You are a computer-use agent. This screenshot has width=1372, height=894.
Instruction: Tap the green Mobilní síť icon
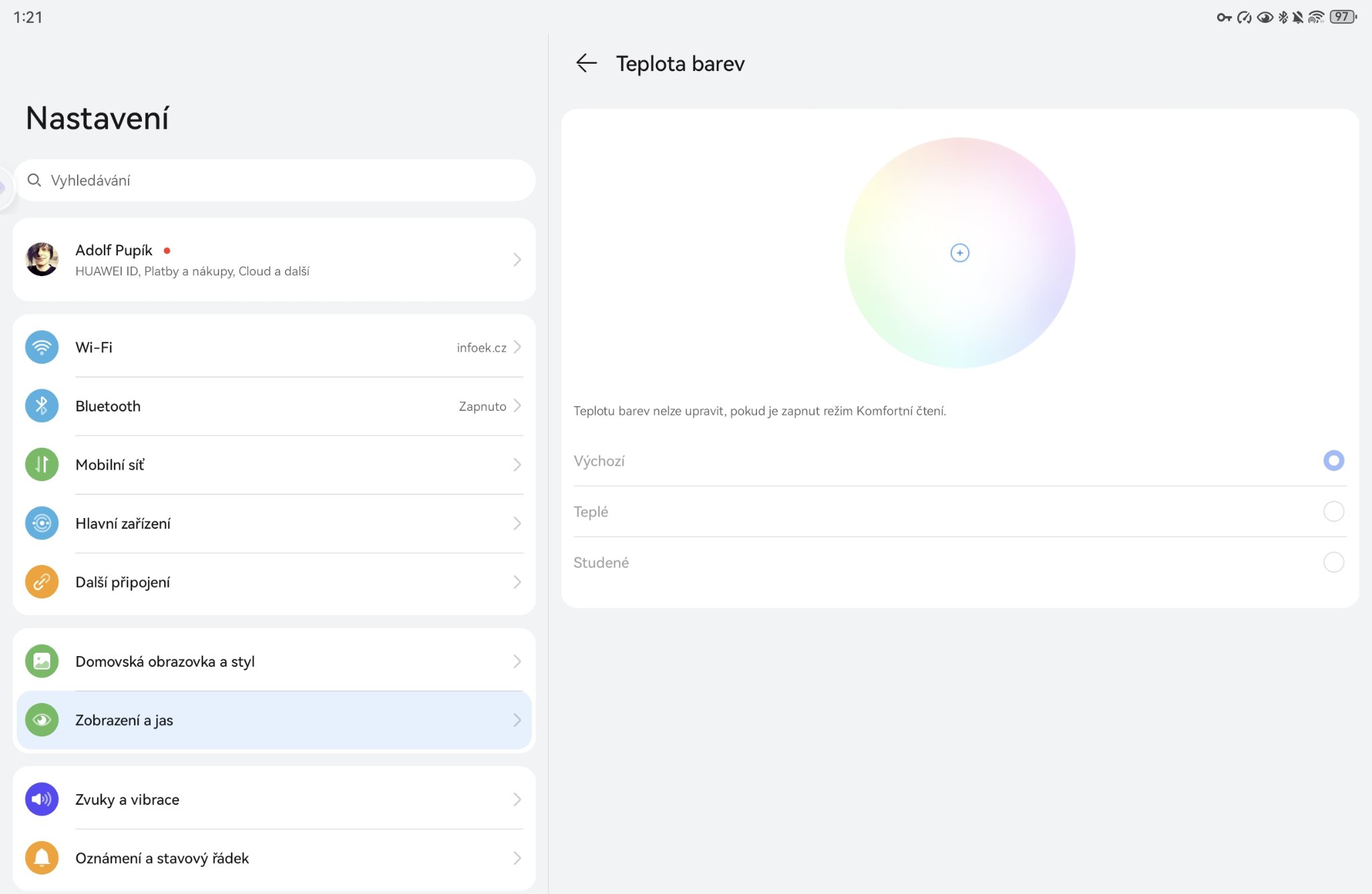tap(42, 464)
